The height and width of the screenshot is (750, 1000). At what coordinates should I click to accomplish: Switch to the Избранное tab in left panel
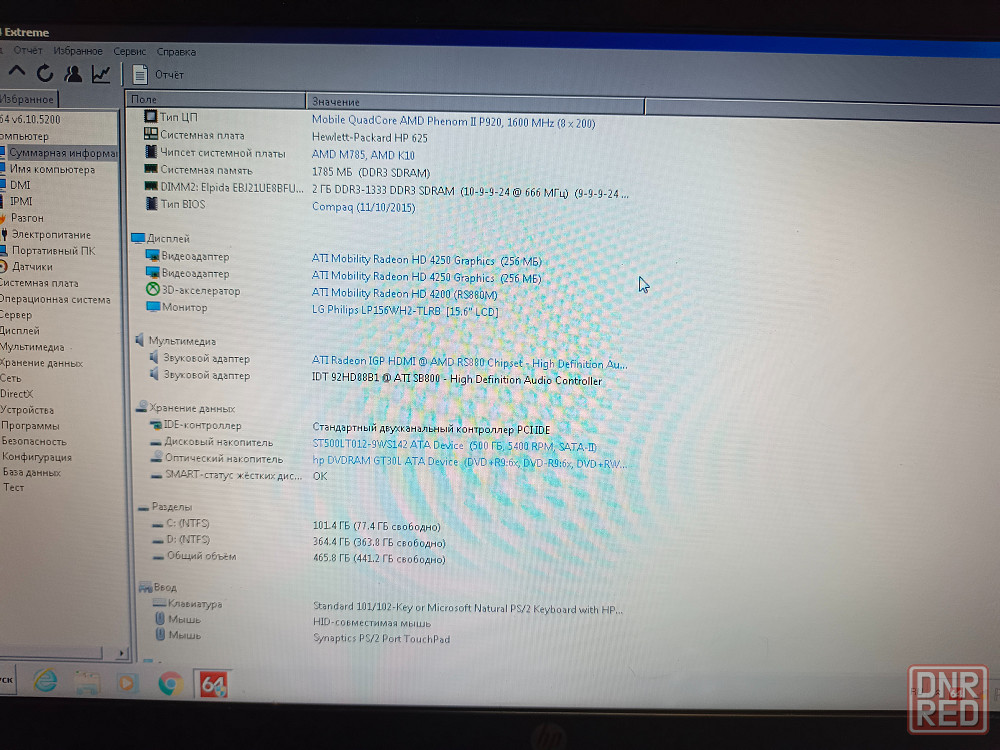point(27,99)
